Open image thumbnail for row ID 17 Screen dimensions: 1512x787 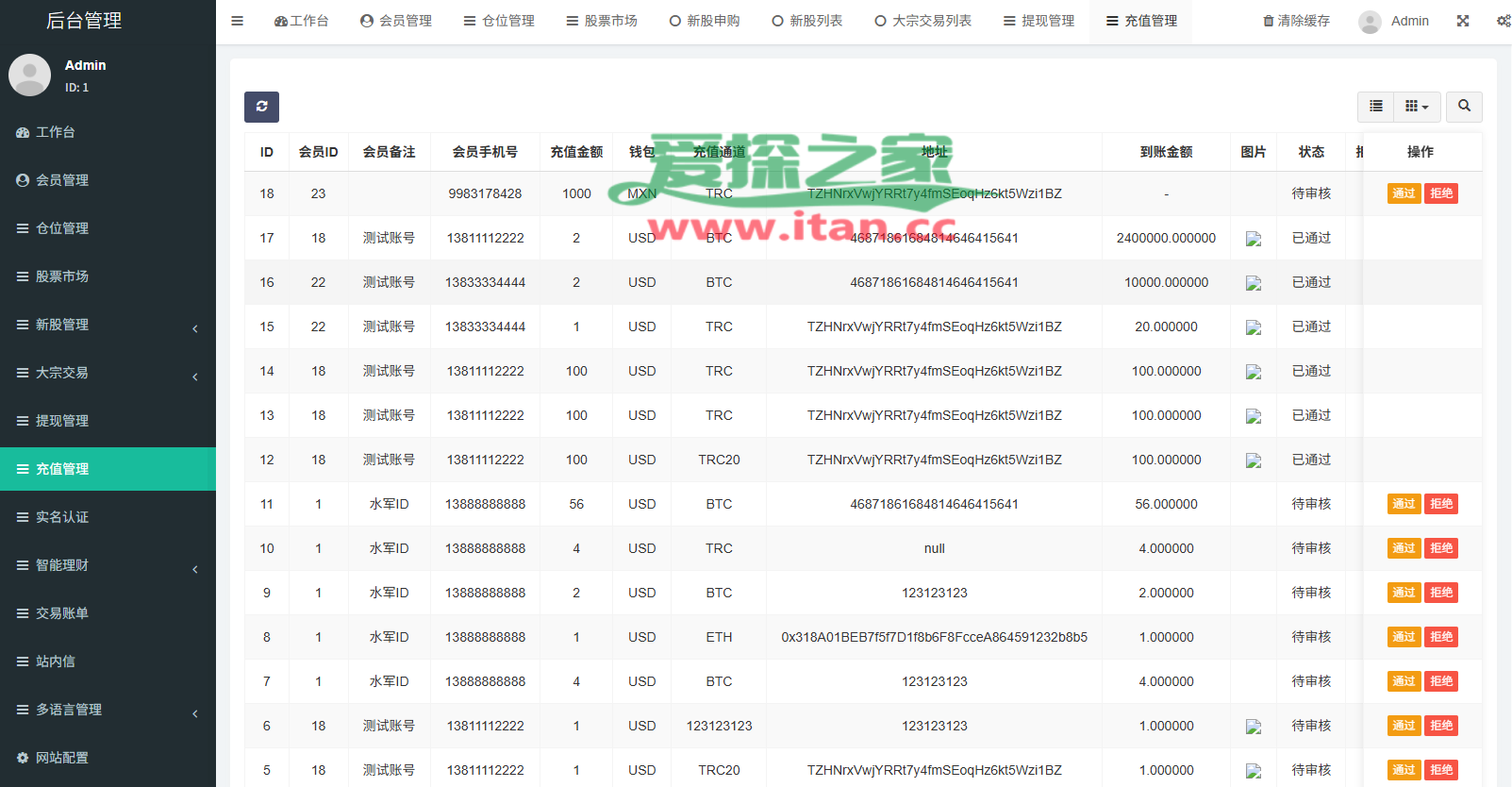[x=1254, y=239]
